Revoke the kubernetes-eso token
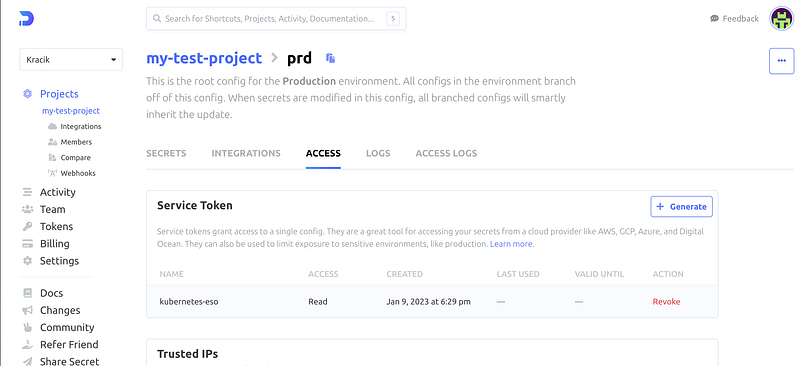The image size is (800, 366). pos(666,302)
